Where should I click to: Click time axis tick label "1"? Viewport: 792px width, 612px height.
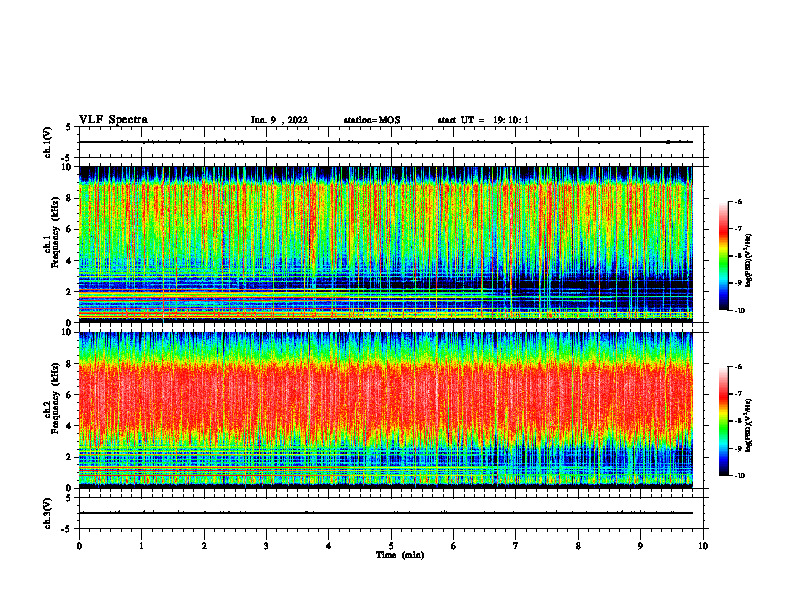click(x=141, y=546)
